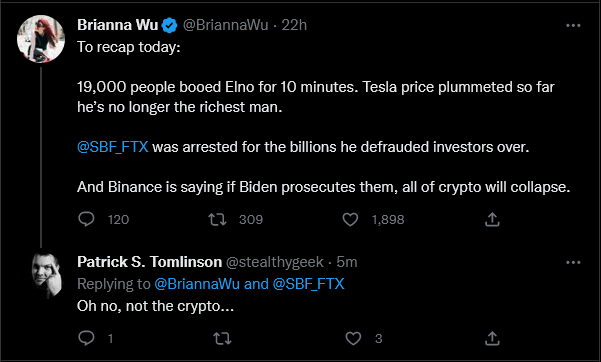
Task: Share Patrick S. Tomlinson's reply
Action: pyautogui.click(x=492, y=338)
